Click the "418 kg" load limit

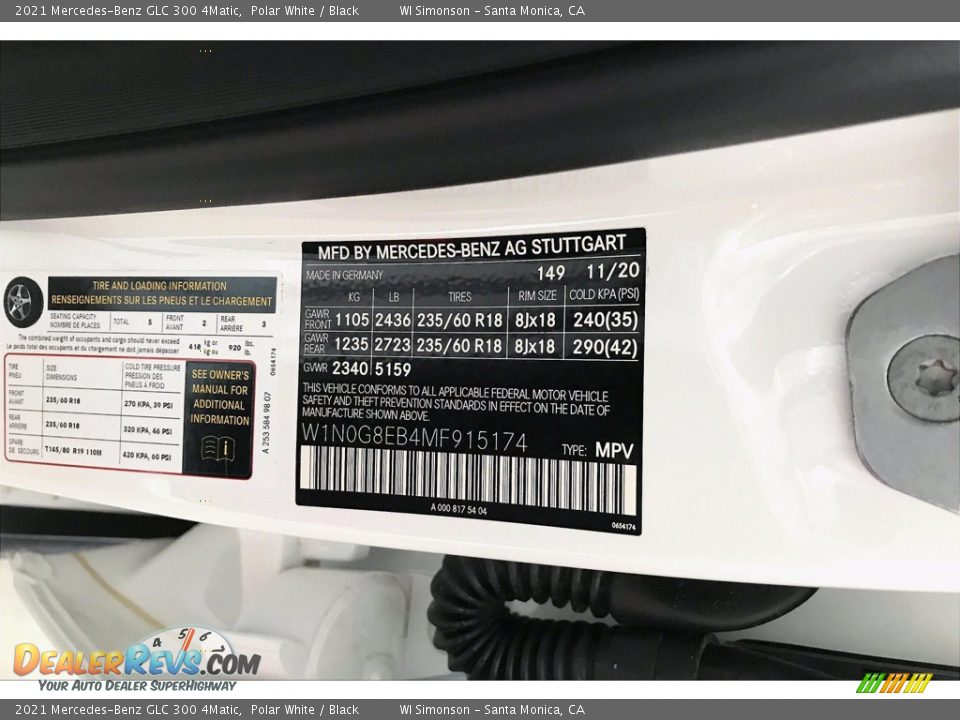tap(203, 347)
